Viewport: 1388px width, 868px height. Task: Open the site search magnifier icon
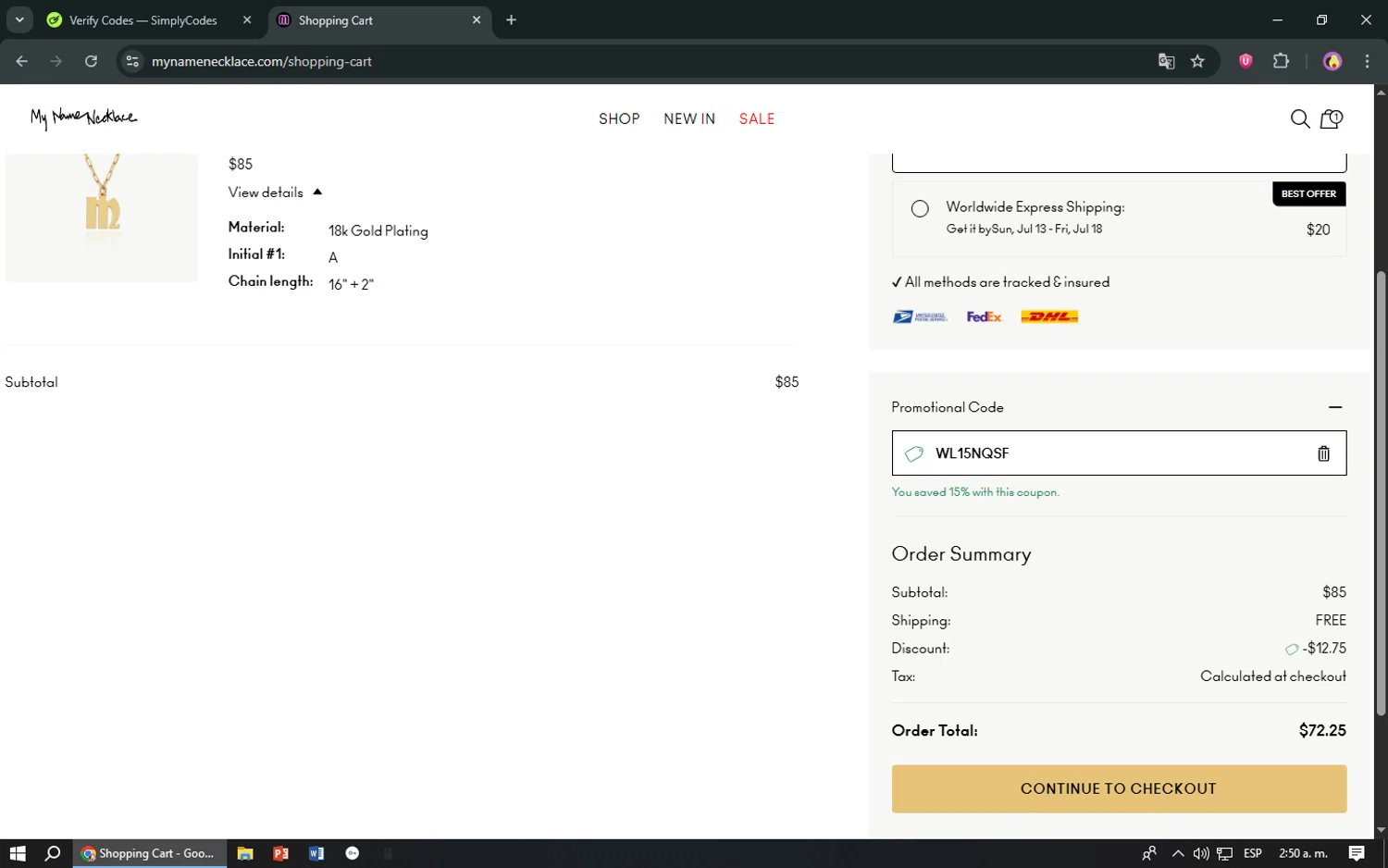tap(1299, 118)
